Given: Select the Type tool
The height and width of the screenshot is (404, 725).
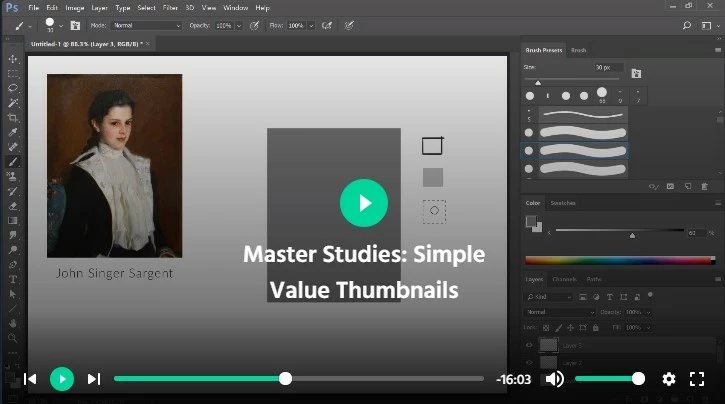Looking at the screenshot, I should coord(13,279).
